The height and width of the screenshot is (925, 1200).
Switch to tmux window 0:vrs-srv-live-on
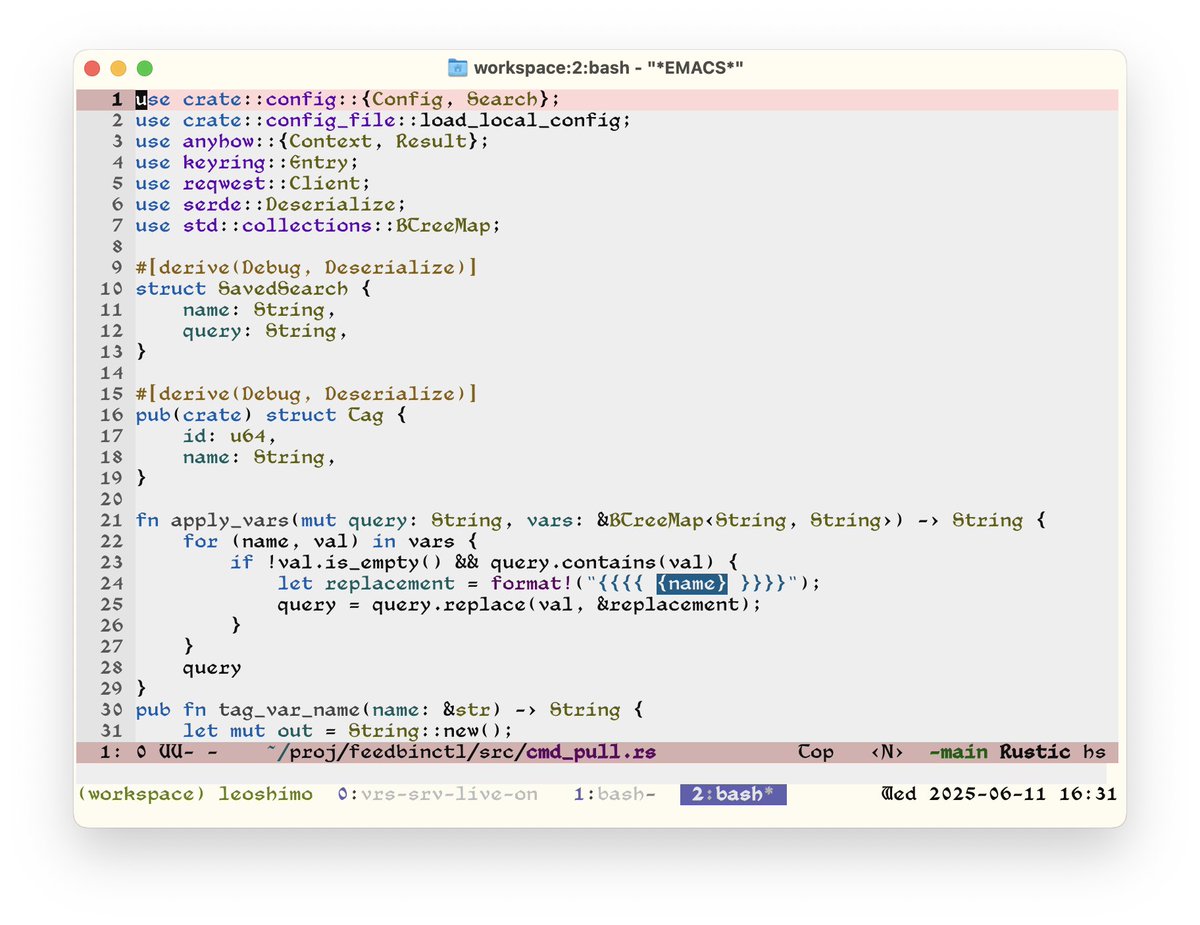pyautogui.click(x=438, y=794)
